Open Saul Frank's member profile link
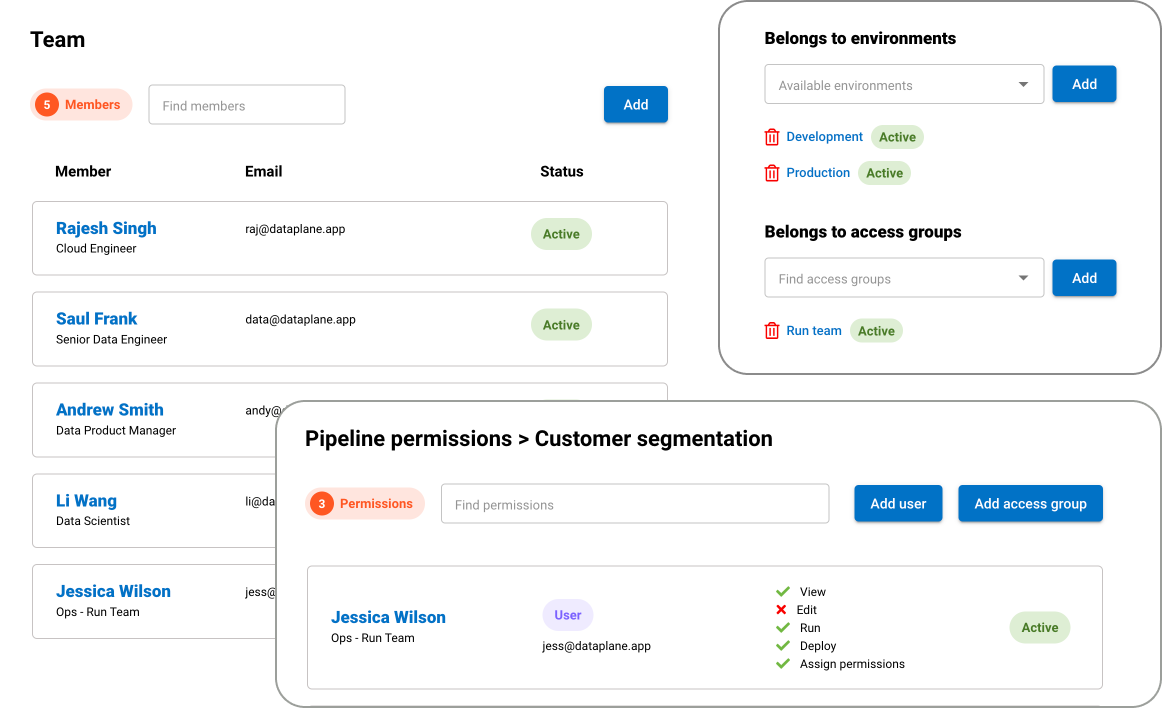The image size is (1162, 708). 96,318
